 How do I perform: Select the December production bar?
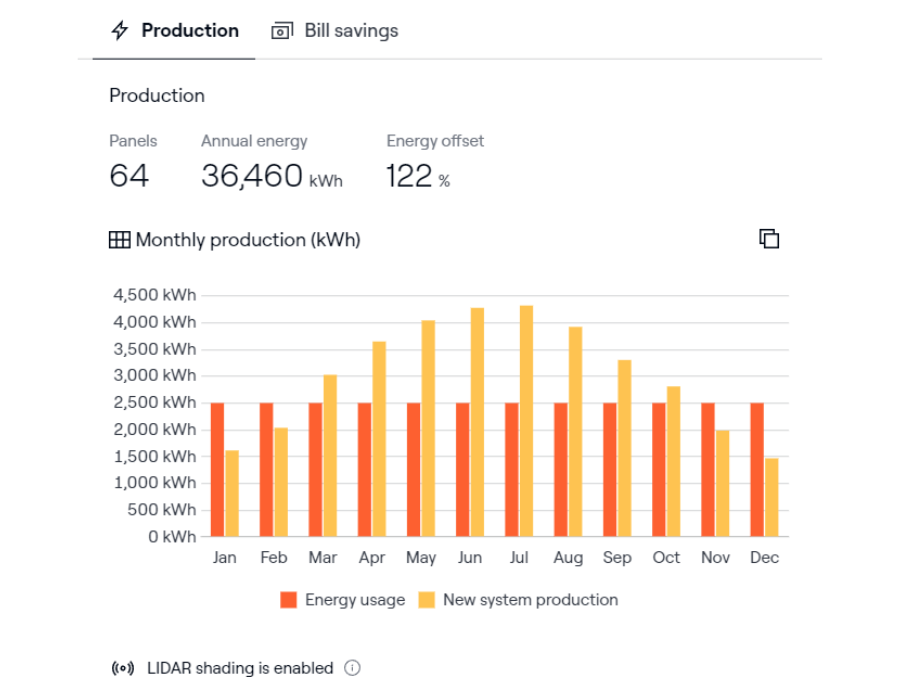coord(772,497)
